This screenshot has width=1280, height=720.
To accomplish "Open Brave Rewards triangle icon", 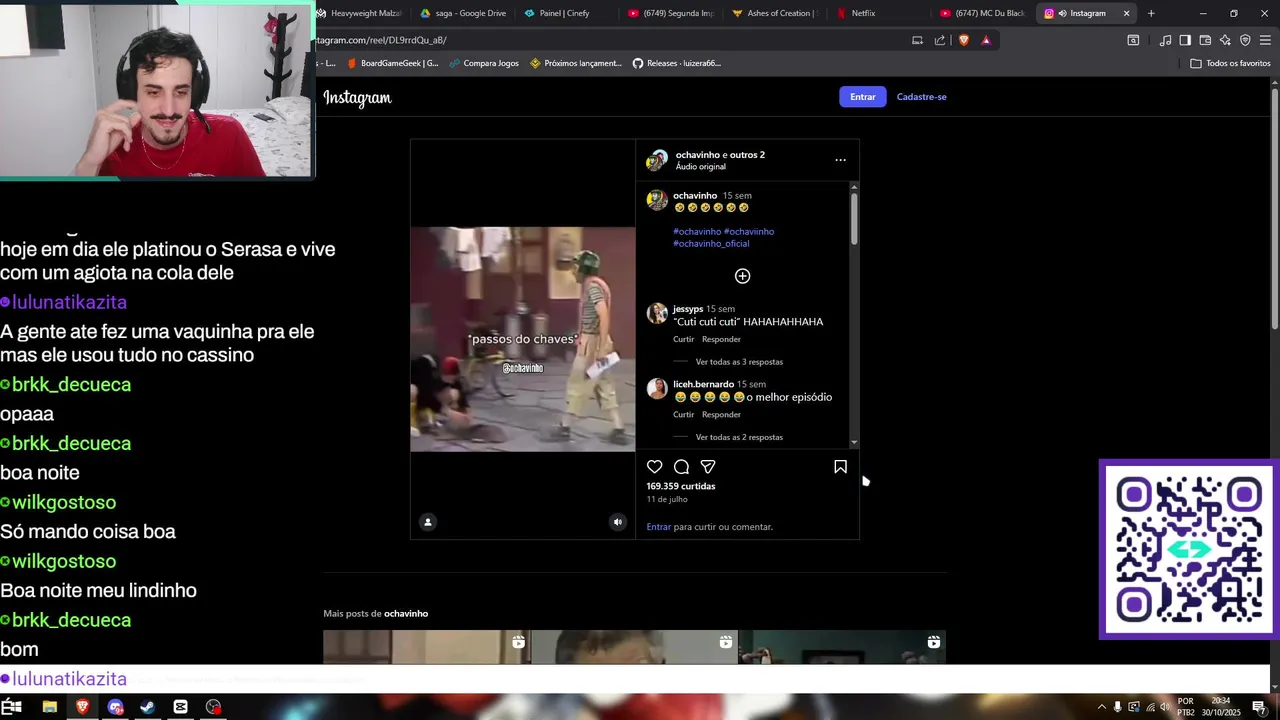I will (986, 40).
